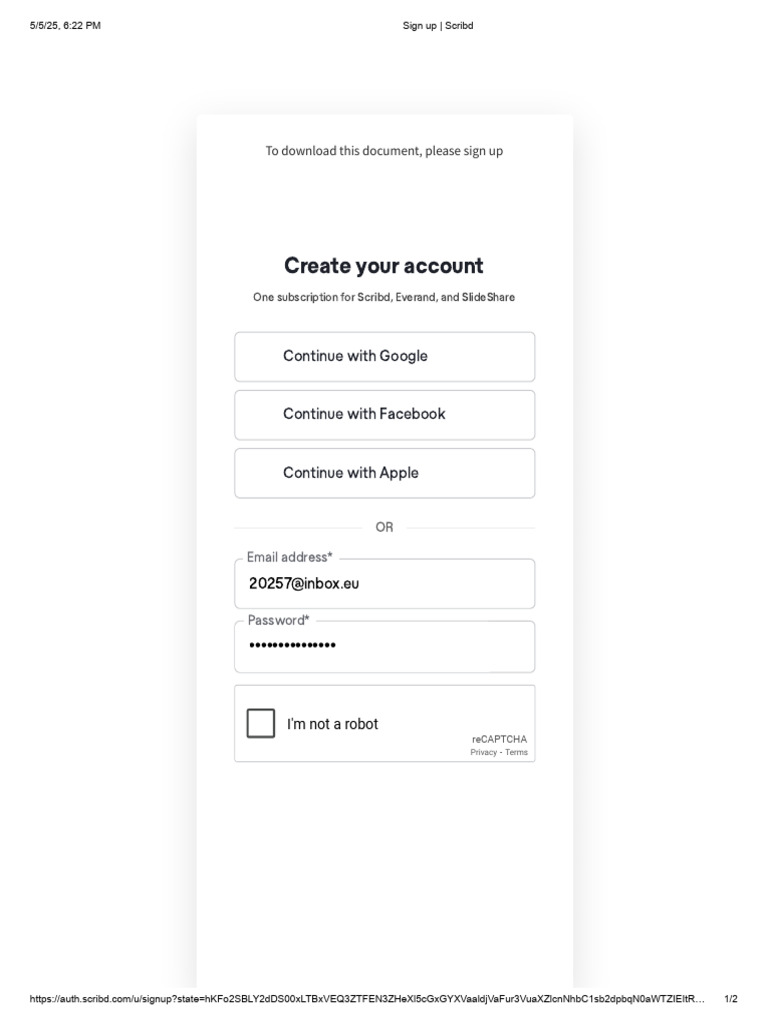This screenshot has height=1024, width=768.
Task: Click the 'Sign up | Scribd' page title
Action: pos(437,26)
